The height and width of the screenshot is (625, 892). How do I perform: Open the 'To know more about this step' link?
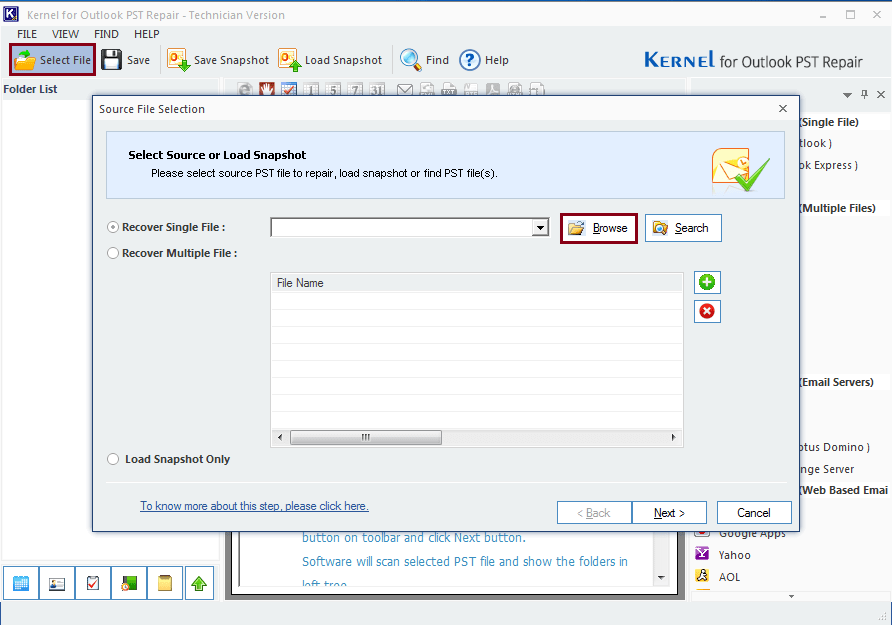(254, 506)
